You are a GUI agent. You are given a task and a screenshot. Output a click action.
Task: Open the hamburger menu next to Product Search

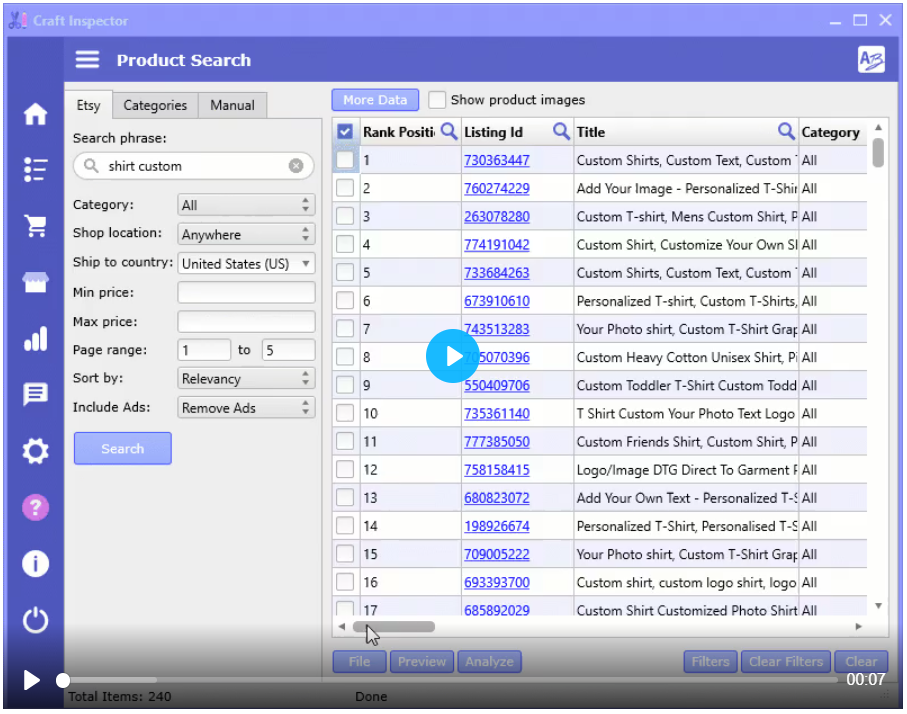tap(88, 60)
